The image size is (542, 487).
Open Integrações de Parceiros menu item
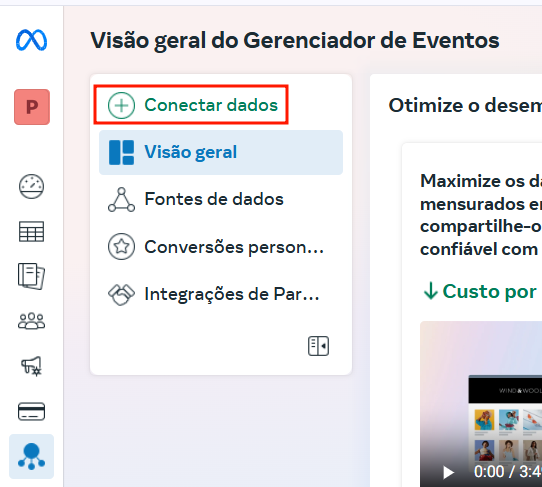click(x=221, y=294)
